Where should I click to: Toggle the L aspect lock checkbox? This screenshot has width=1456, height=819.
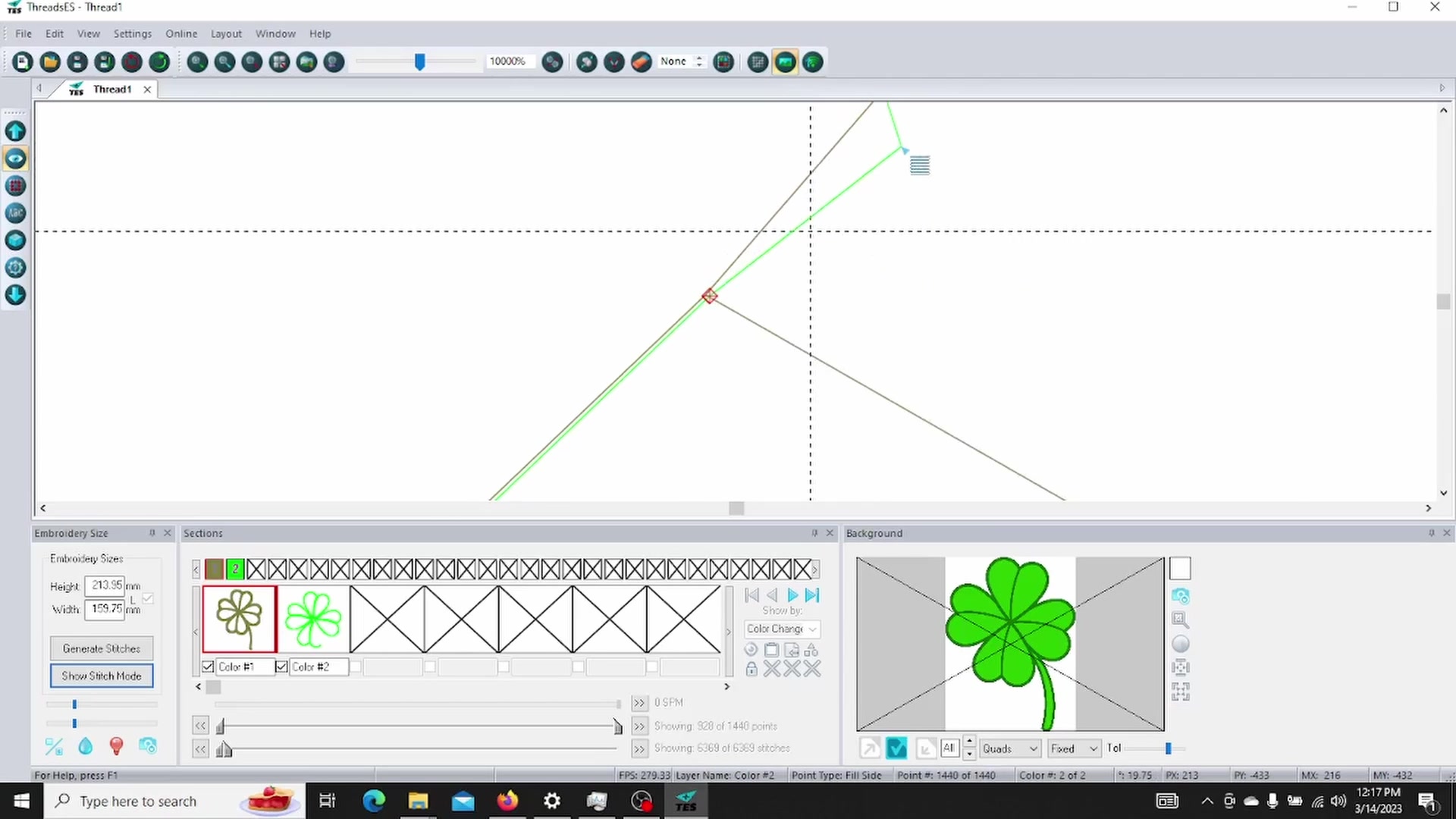148,598
